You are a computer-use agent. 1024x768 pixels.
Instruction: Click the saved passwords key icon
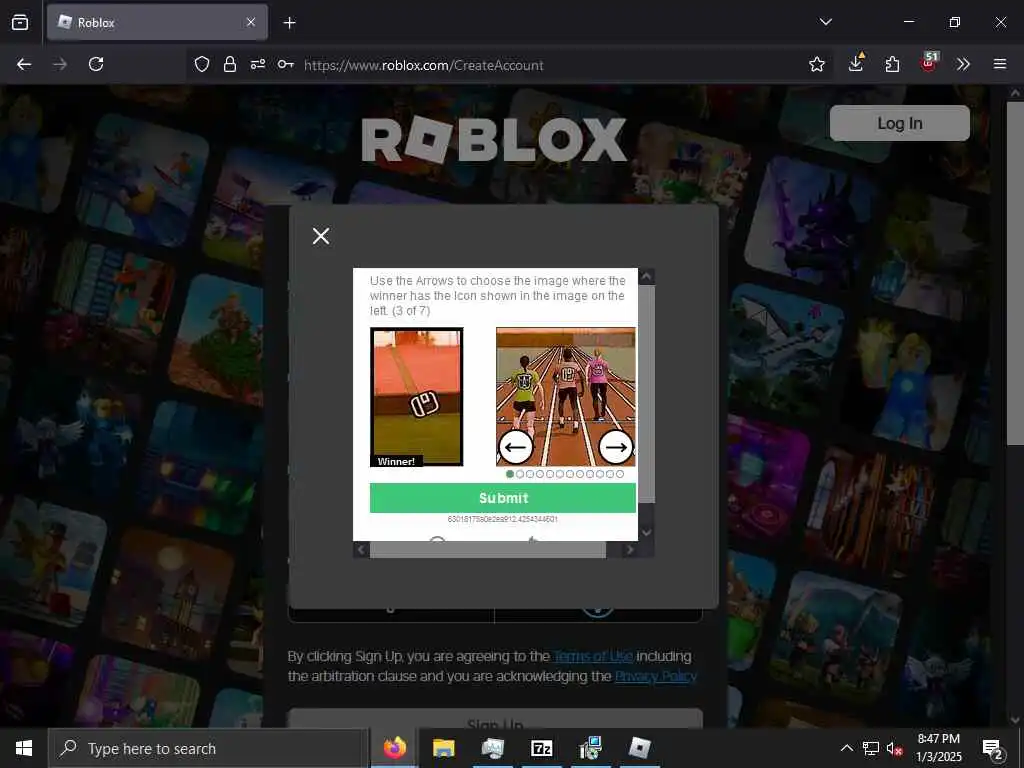click(285, 64)
